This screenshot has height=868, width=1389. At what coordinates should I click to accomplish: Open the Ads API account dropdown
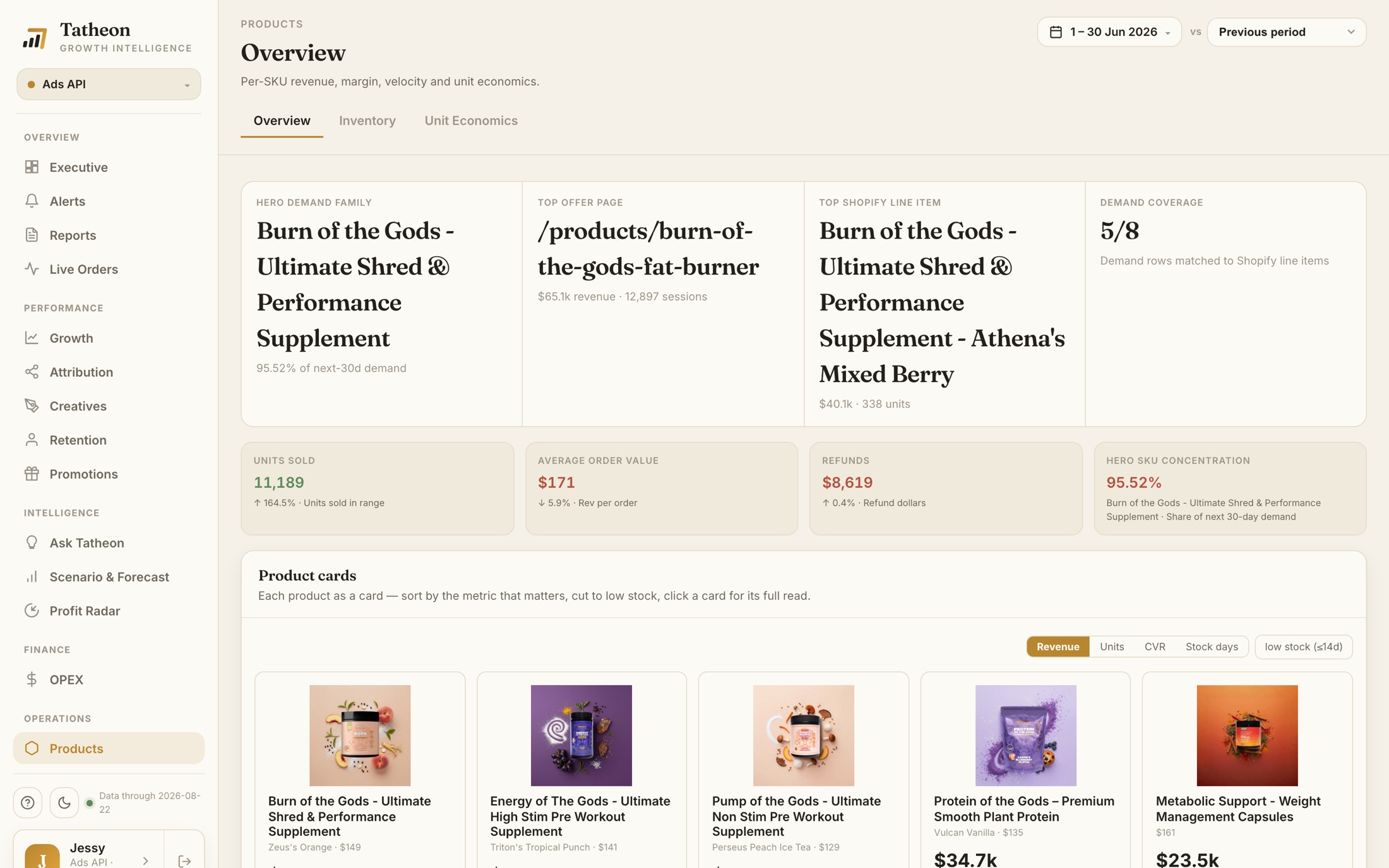(109, 84)
